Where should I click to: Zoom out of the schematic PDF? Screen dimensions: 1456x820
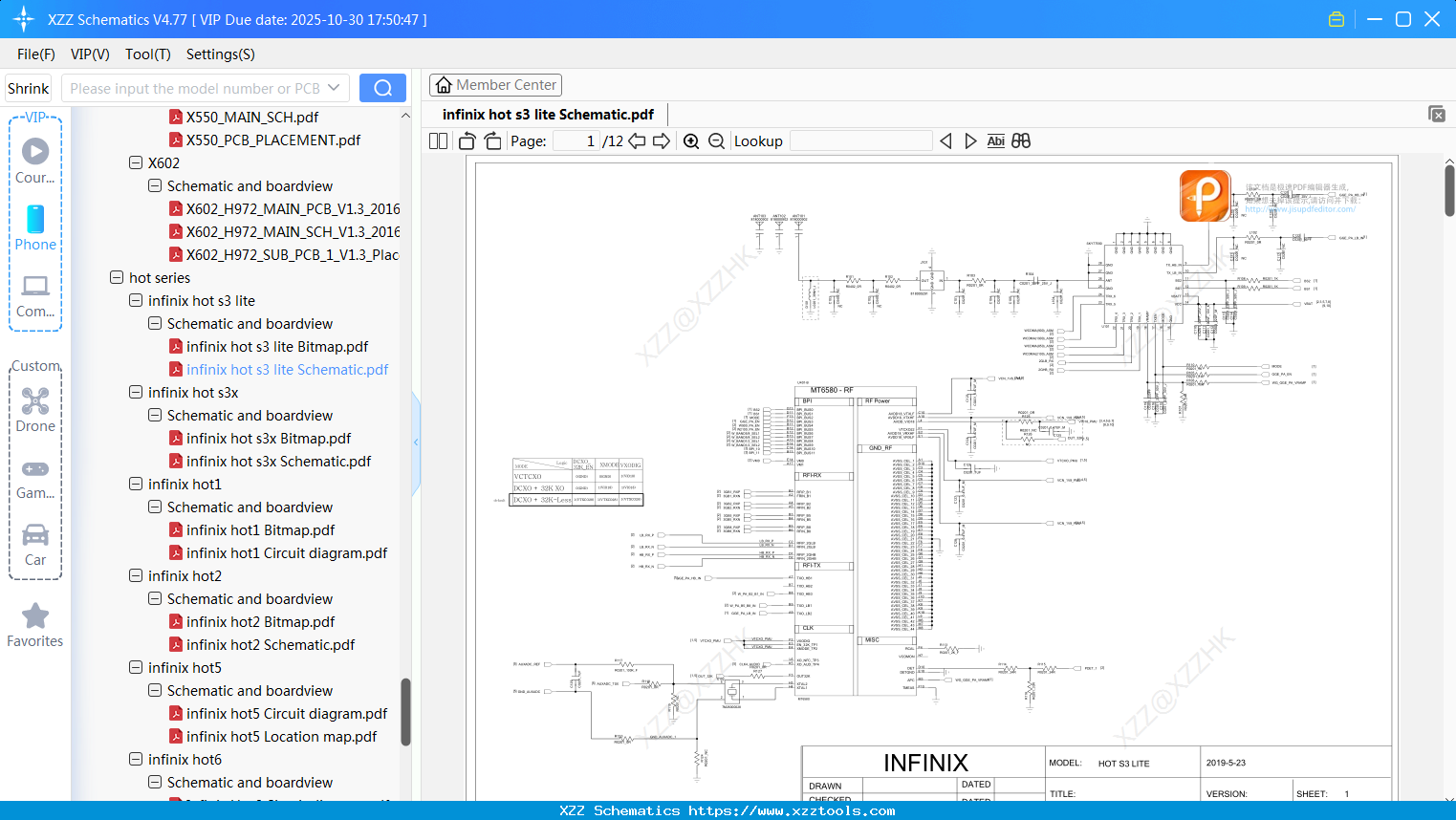(715, 140)
